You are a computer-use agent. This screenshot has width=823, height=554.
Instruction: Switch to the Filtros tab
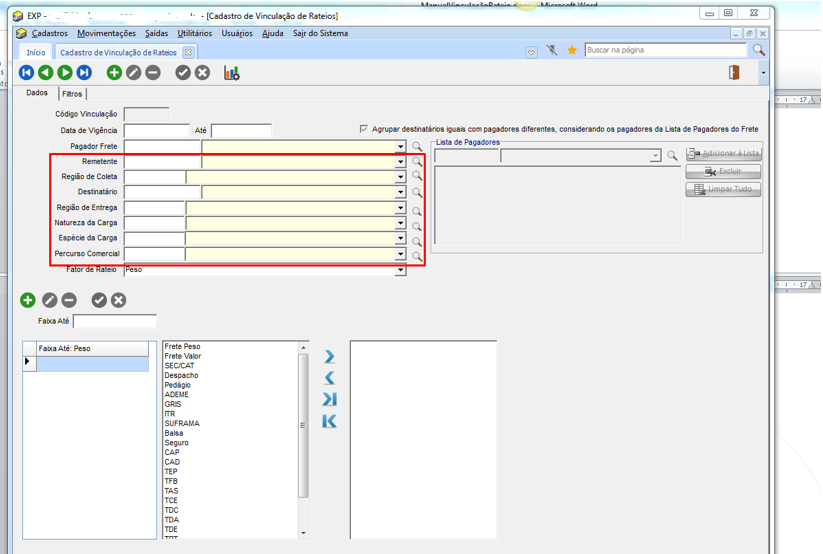(72, 94)
